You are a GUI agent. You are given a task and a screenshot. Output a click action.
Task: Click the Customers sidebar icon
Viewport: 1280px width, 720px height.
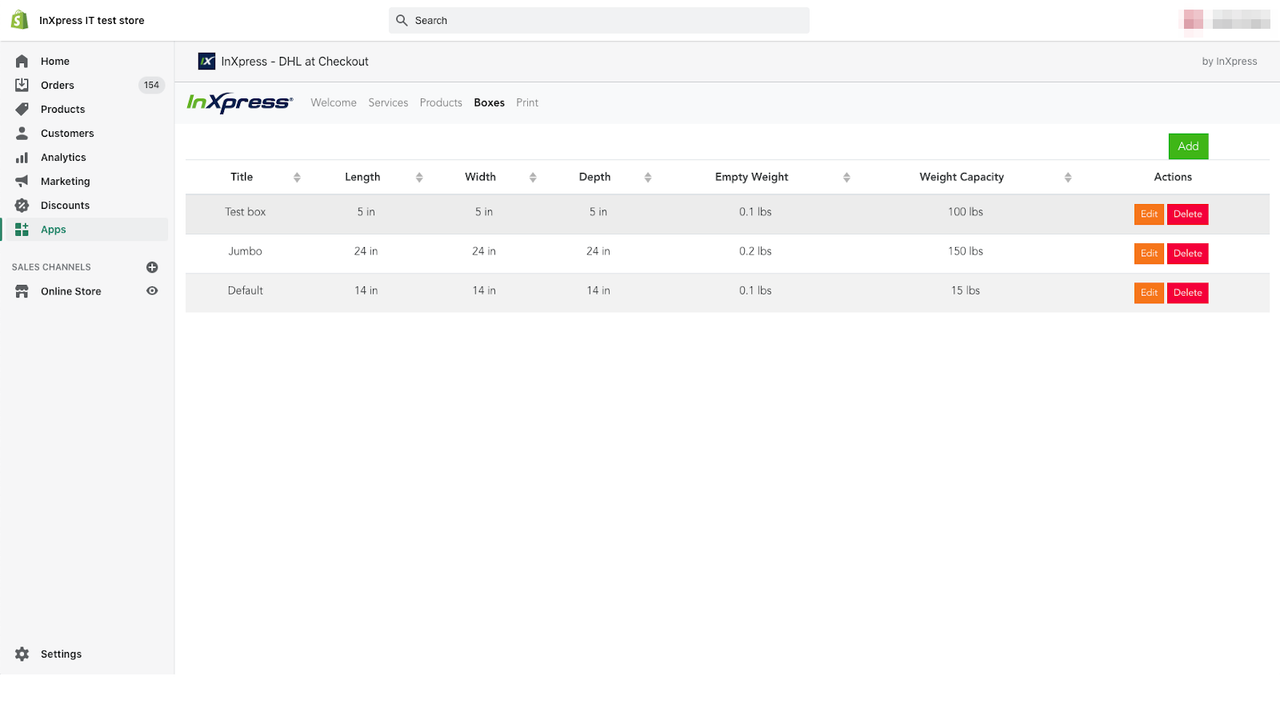click(22, 133)
